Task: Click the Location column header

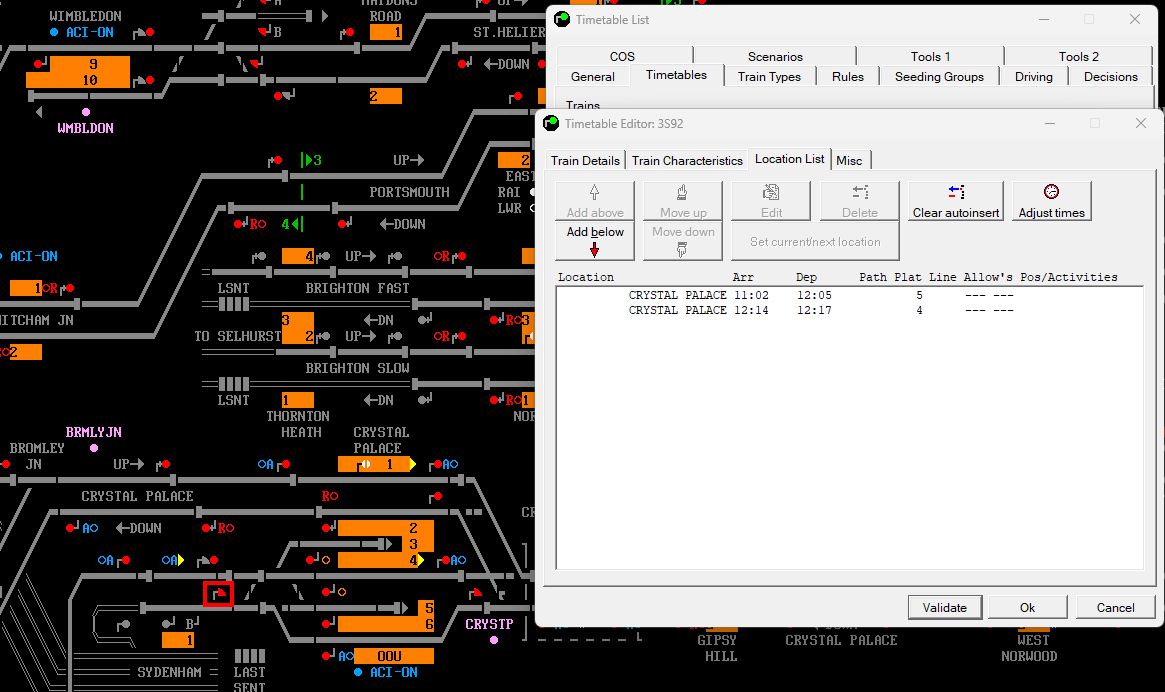Action: [x=585, y=277]
